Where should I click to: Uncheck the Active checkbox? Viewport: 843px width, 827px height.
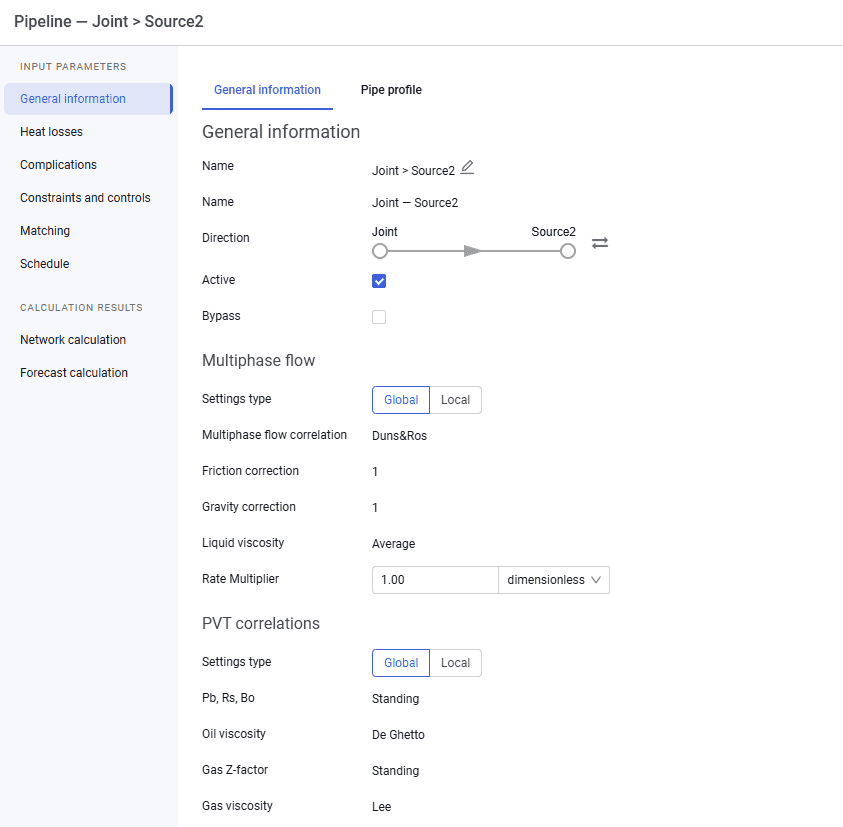(x=379, y=281)
